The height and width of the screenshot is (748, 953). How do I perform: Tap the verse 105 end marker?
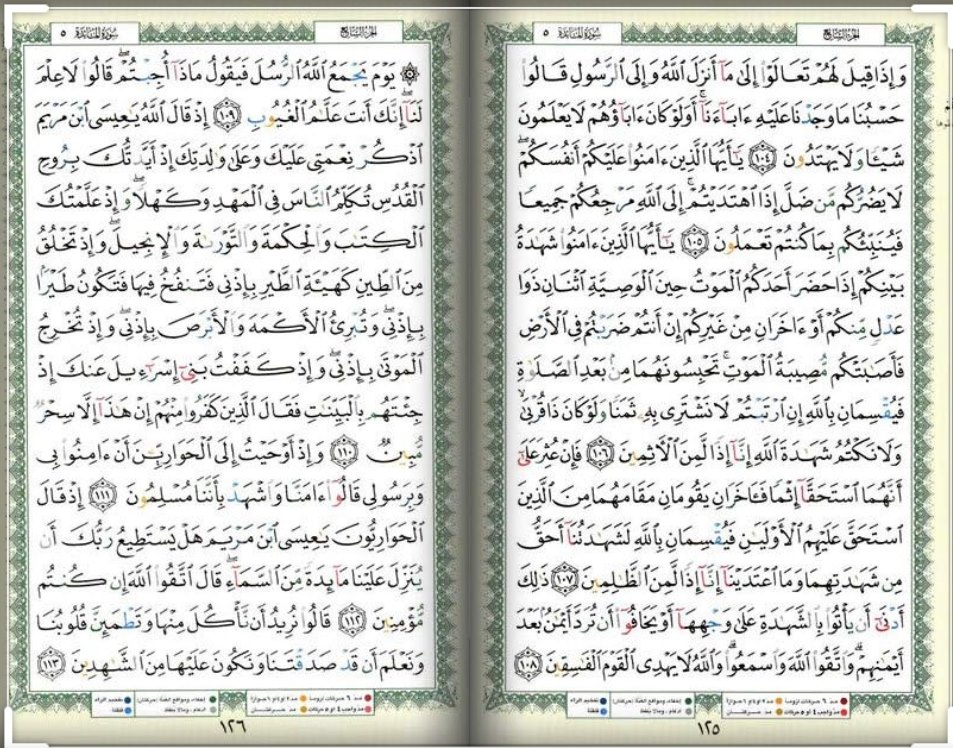click(693, 244)
